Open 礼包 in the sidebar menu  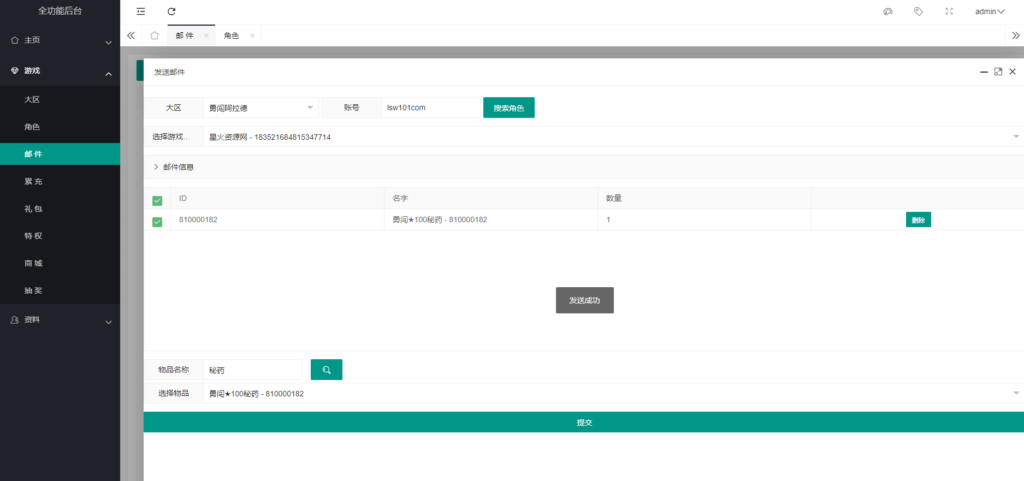click(x=33, y=209)
